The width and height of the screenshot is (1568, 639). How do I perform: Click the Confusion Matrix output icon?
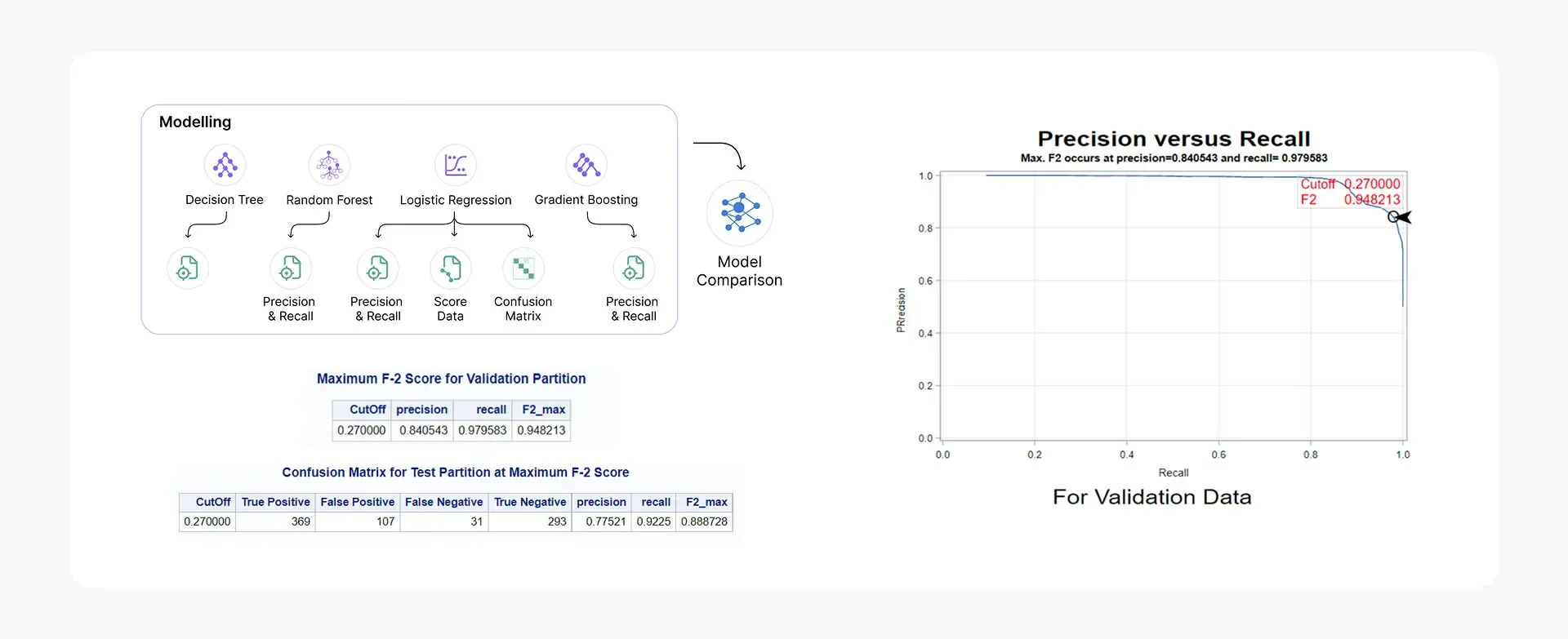tap(523, 268)
